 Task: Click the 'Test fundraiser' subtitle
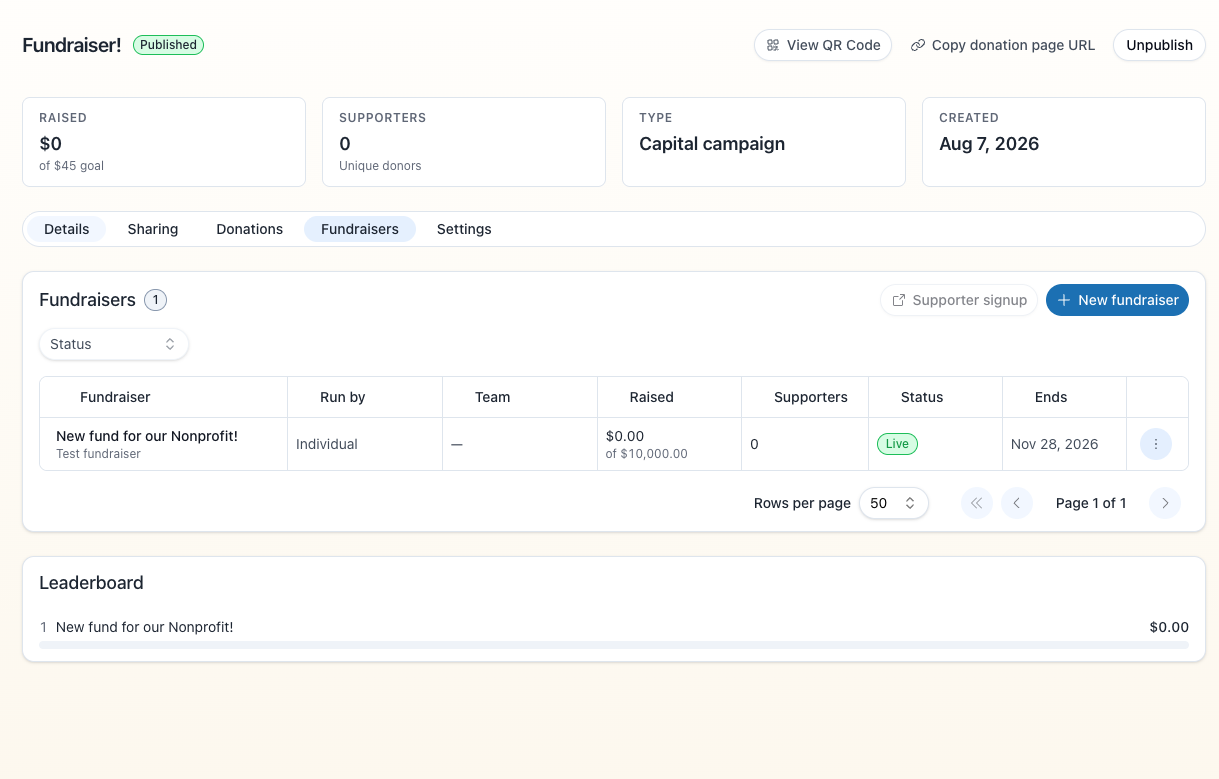98,454
